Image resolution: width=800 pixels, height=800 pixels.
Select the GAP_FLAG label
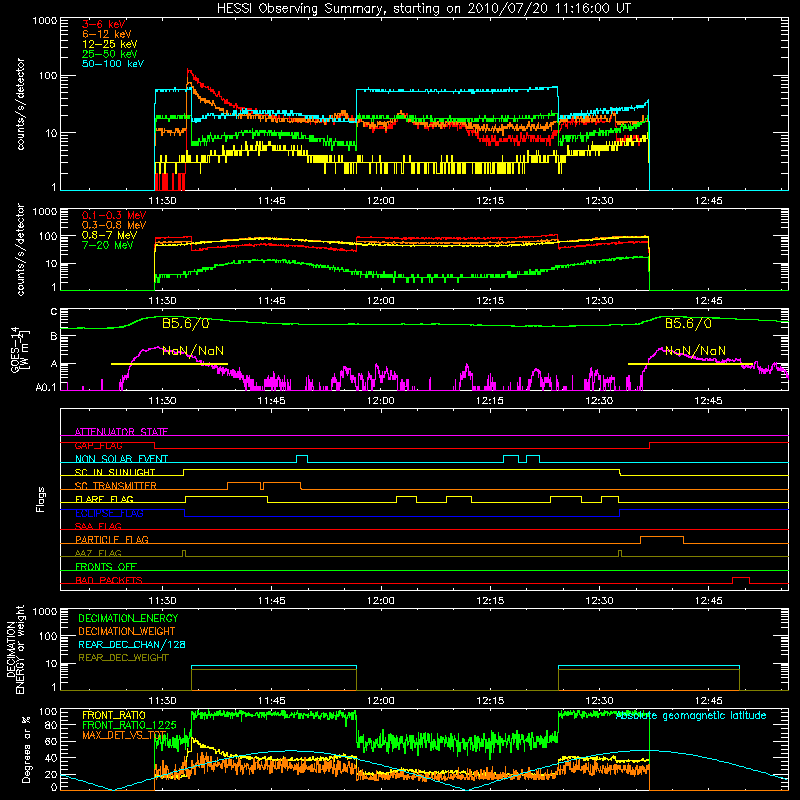pyautogui.click(x=98, y=445)
